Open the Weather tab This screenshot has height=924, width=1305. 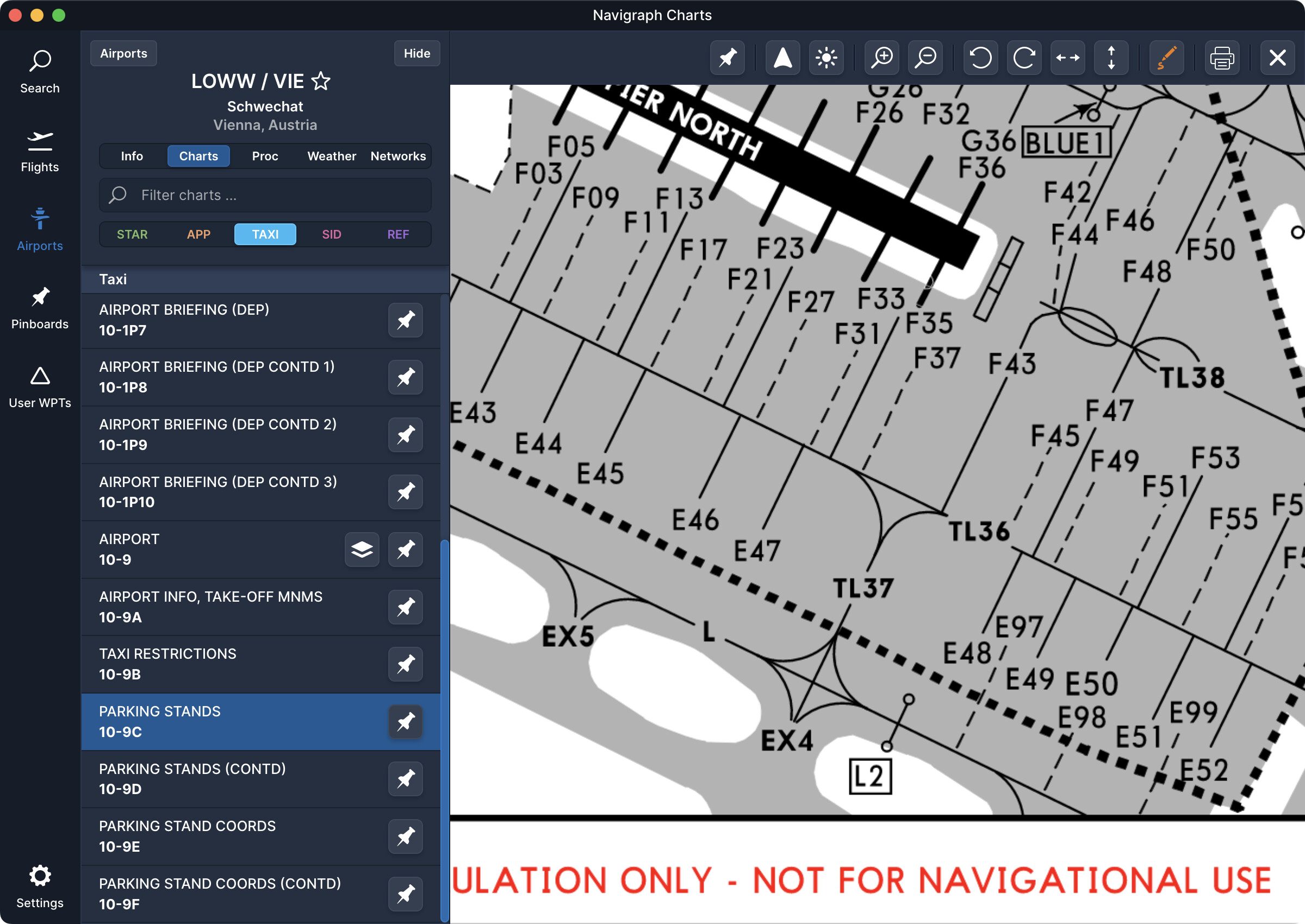[332, 156]
